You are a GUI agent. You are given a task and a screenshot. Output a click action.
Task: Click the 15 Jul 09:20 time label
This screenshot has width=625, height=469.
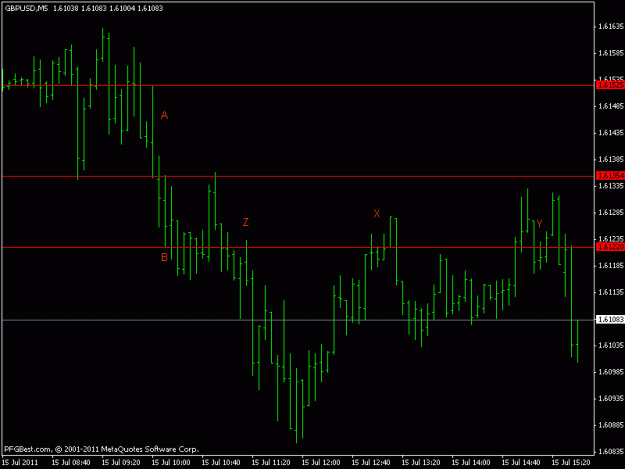(121, 463)
